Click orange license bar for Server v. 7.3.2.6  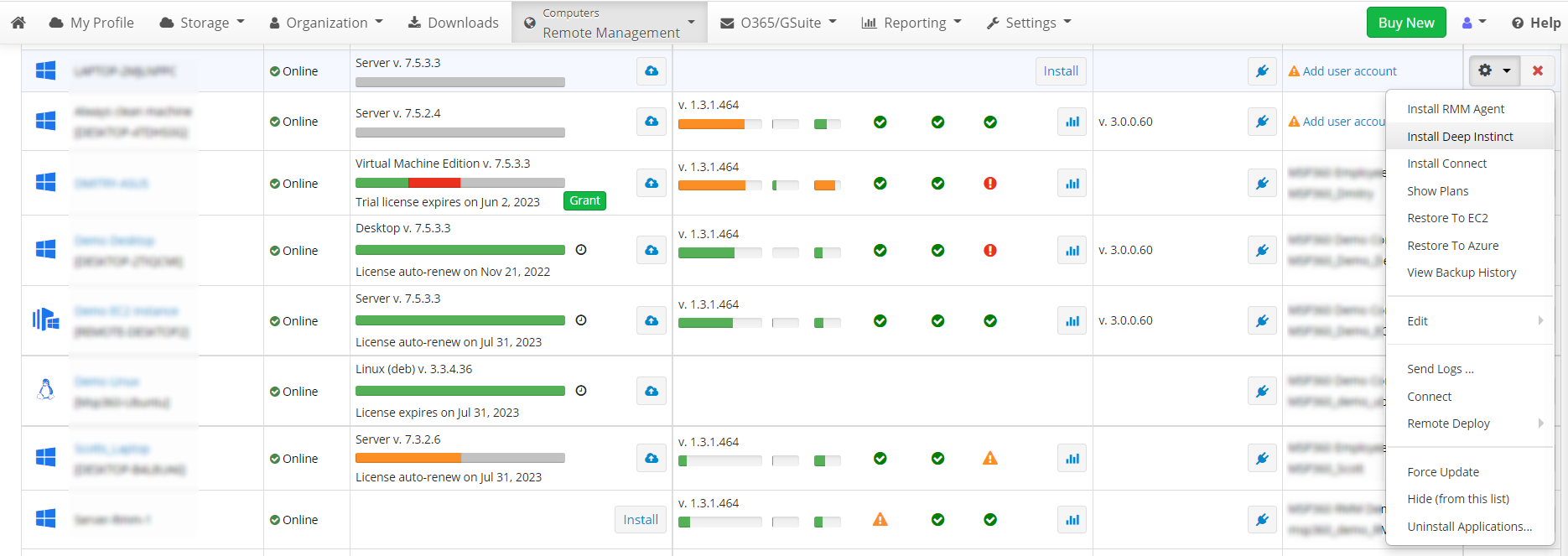(x=460, y=458)
